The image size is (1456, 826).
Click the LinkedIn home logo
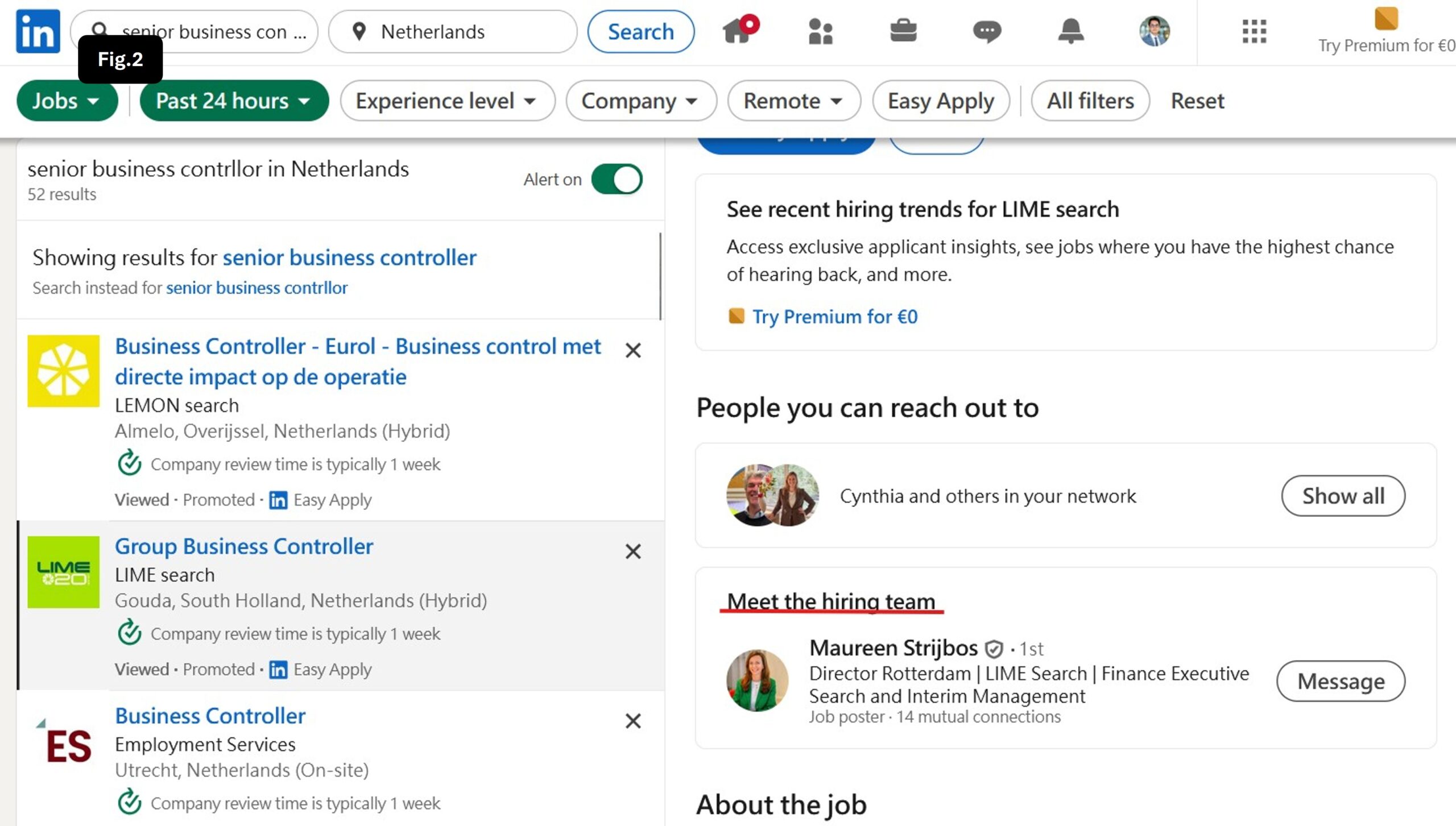(x=38, y=31)
